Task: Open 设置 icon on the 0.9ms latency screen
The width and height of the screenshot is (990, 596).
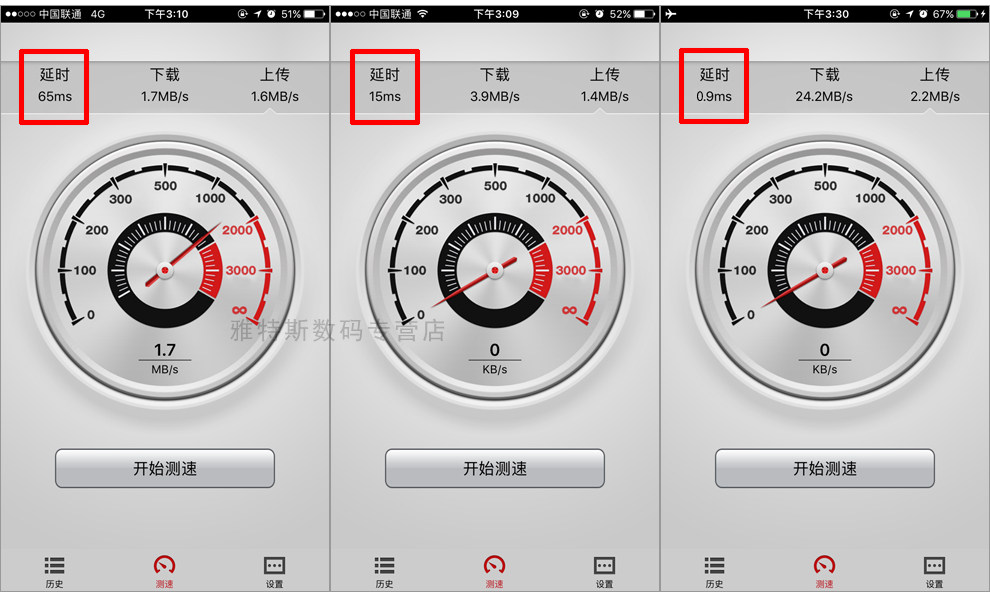Action: 934,572
